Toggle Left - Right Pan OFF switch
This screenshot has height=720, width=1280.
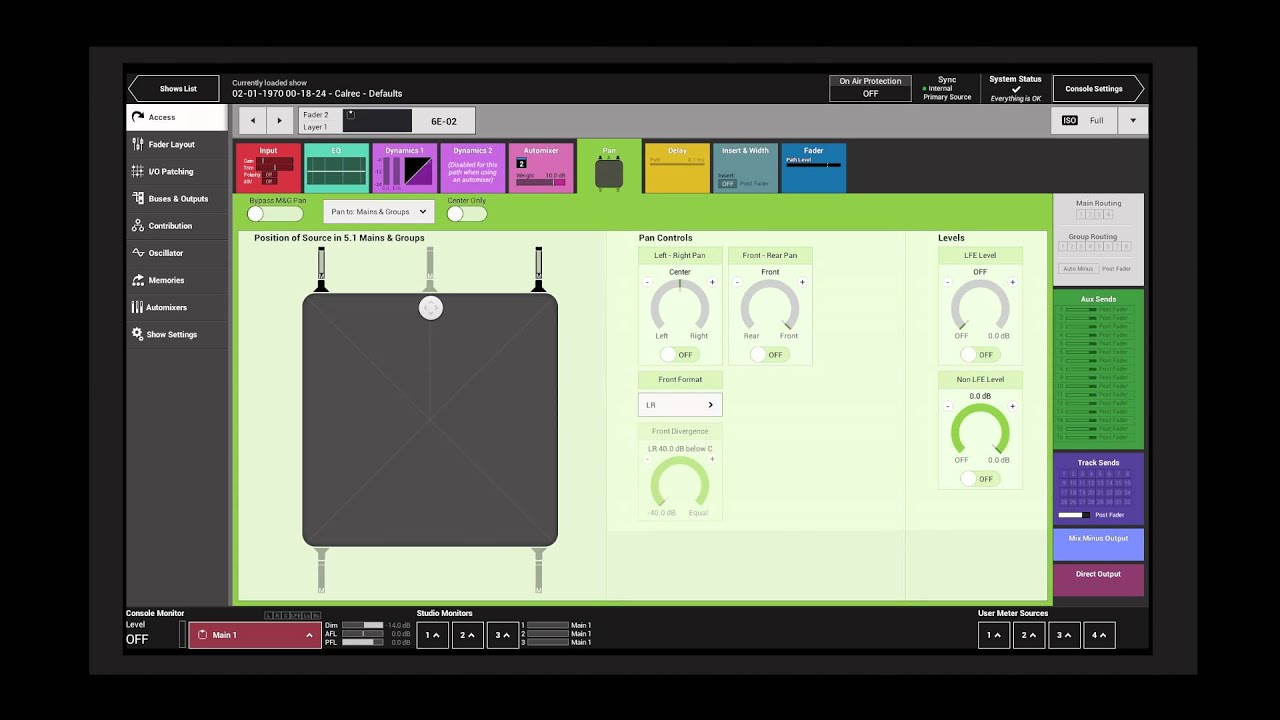pos(678,354)
